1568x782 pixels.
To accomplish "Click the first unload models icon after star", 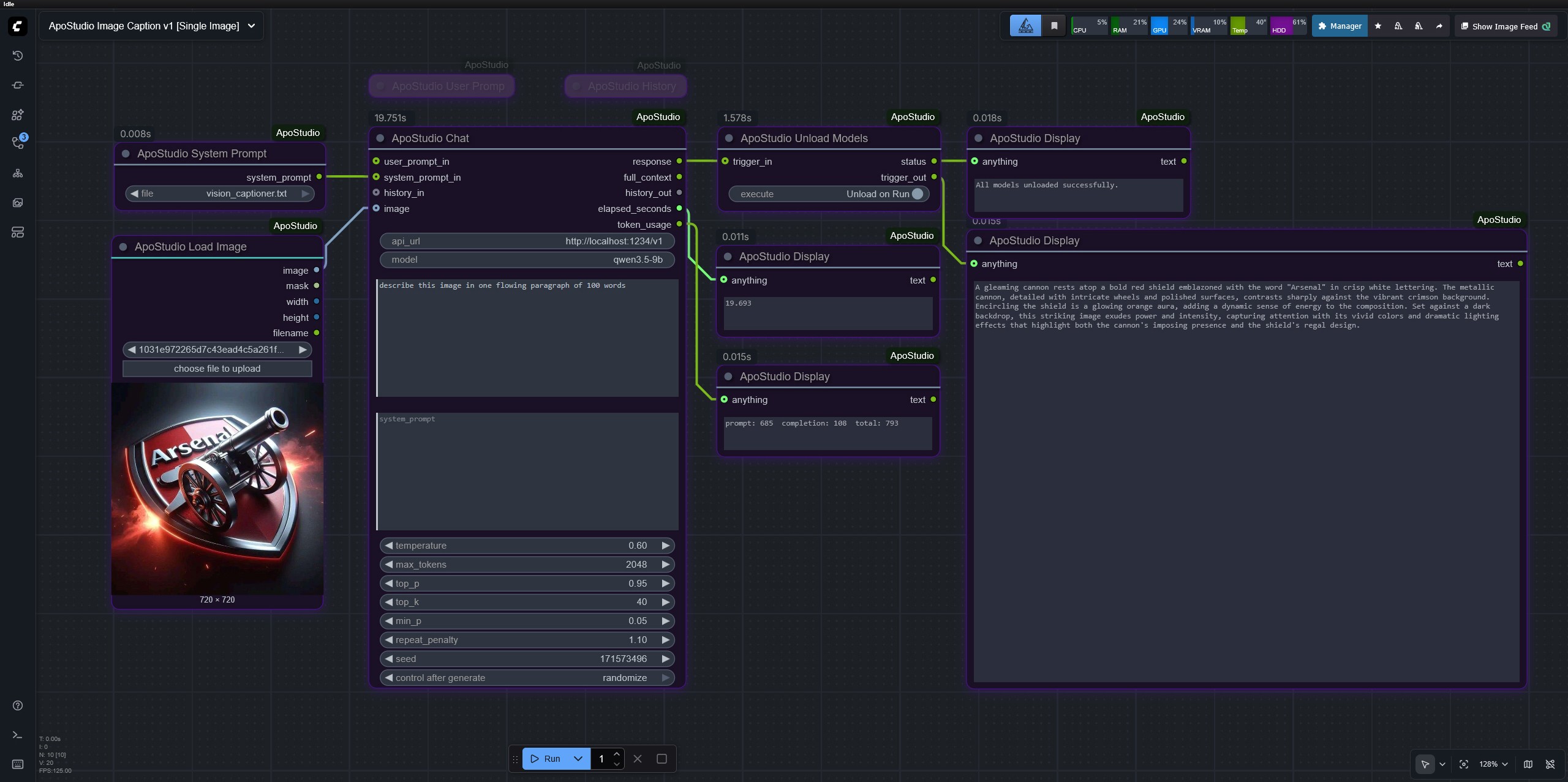I will click(1398, 26).
